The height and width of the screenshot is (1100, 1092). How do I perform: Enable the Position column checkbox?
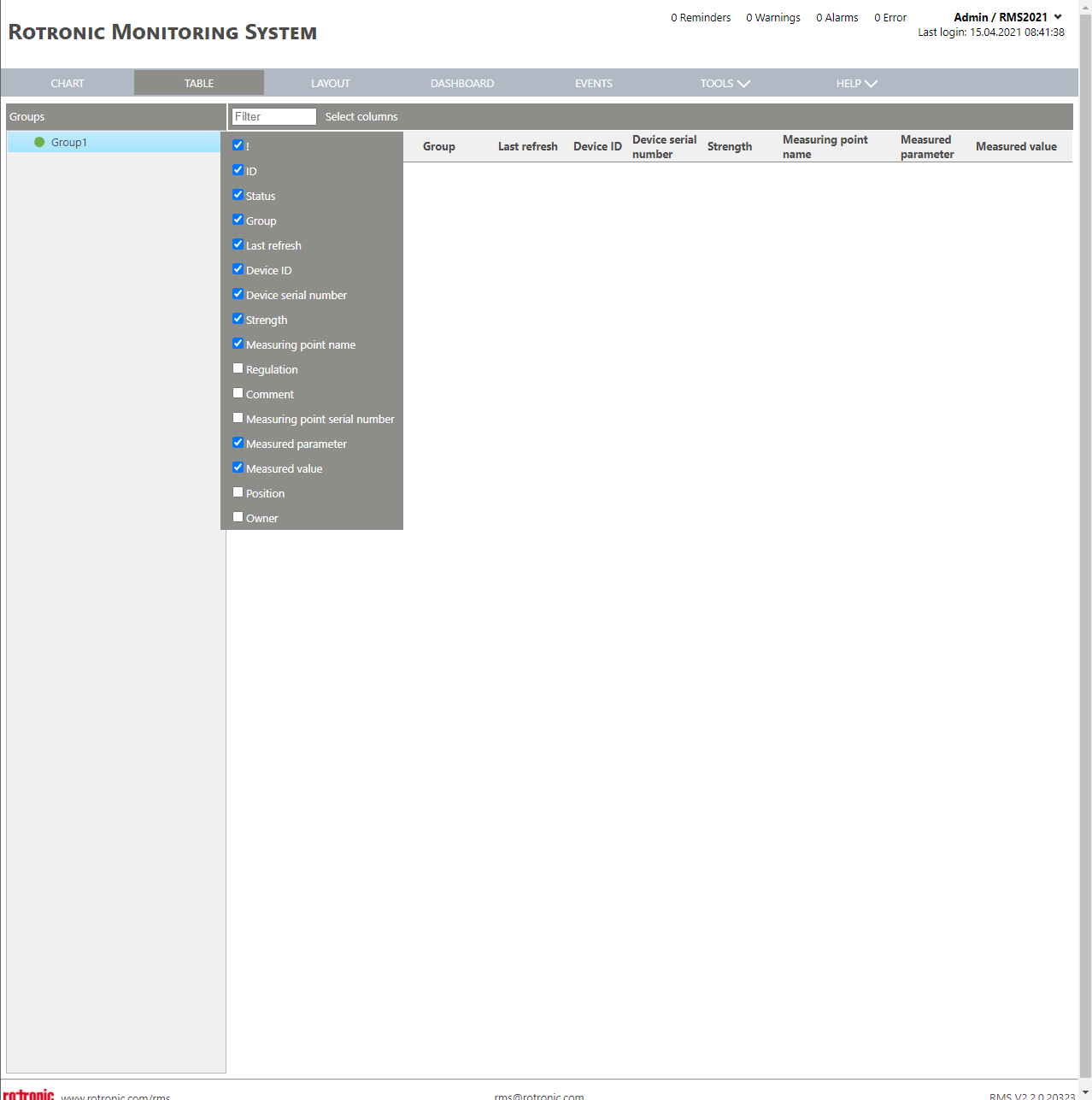click(x=238, y=492)
